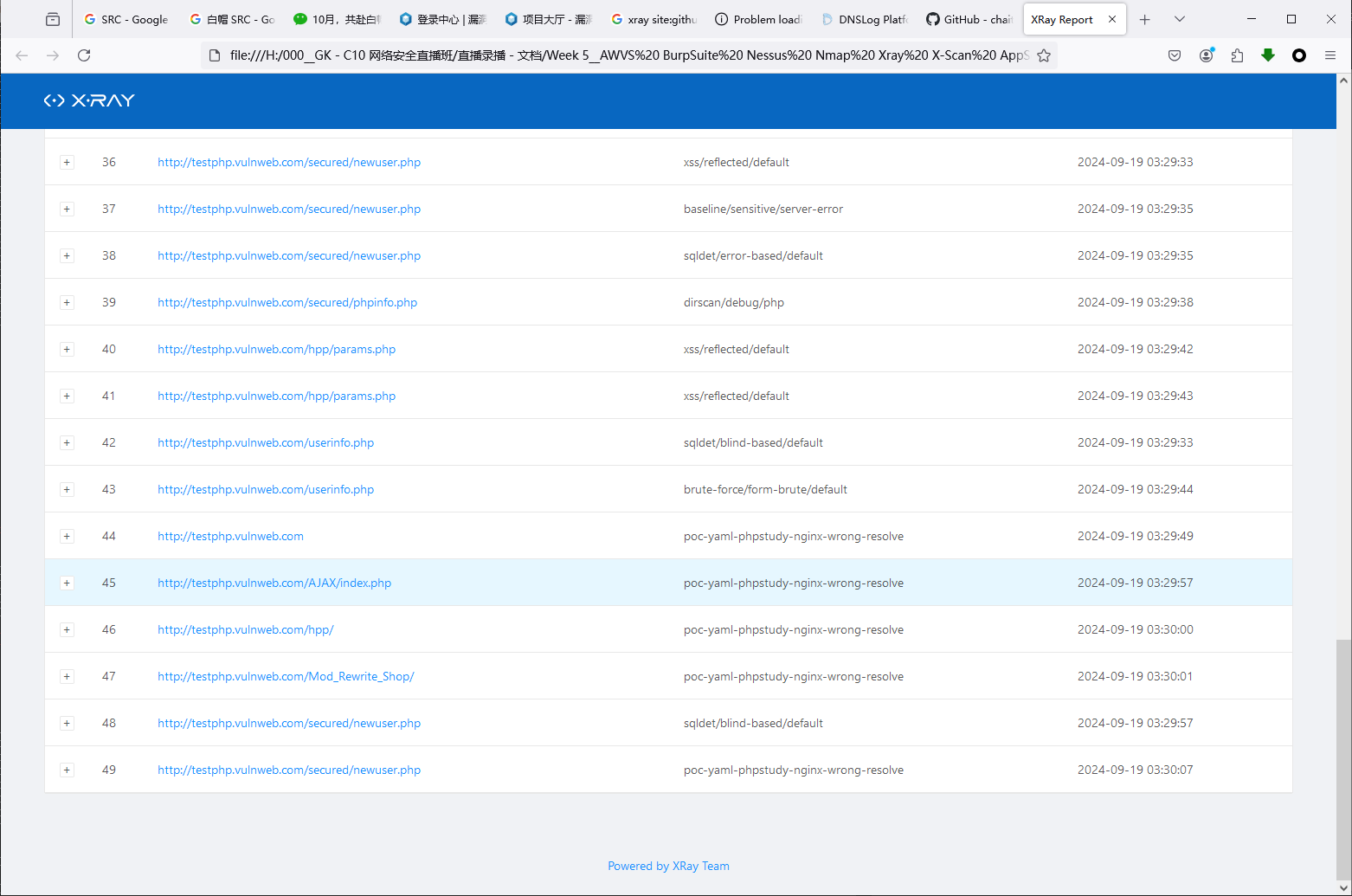Click the Powered by XRay Team link
The height and width of the screenshot is (896, 1352).
(668, 866)
